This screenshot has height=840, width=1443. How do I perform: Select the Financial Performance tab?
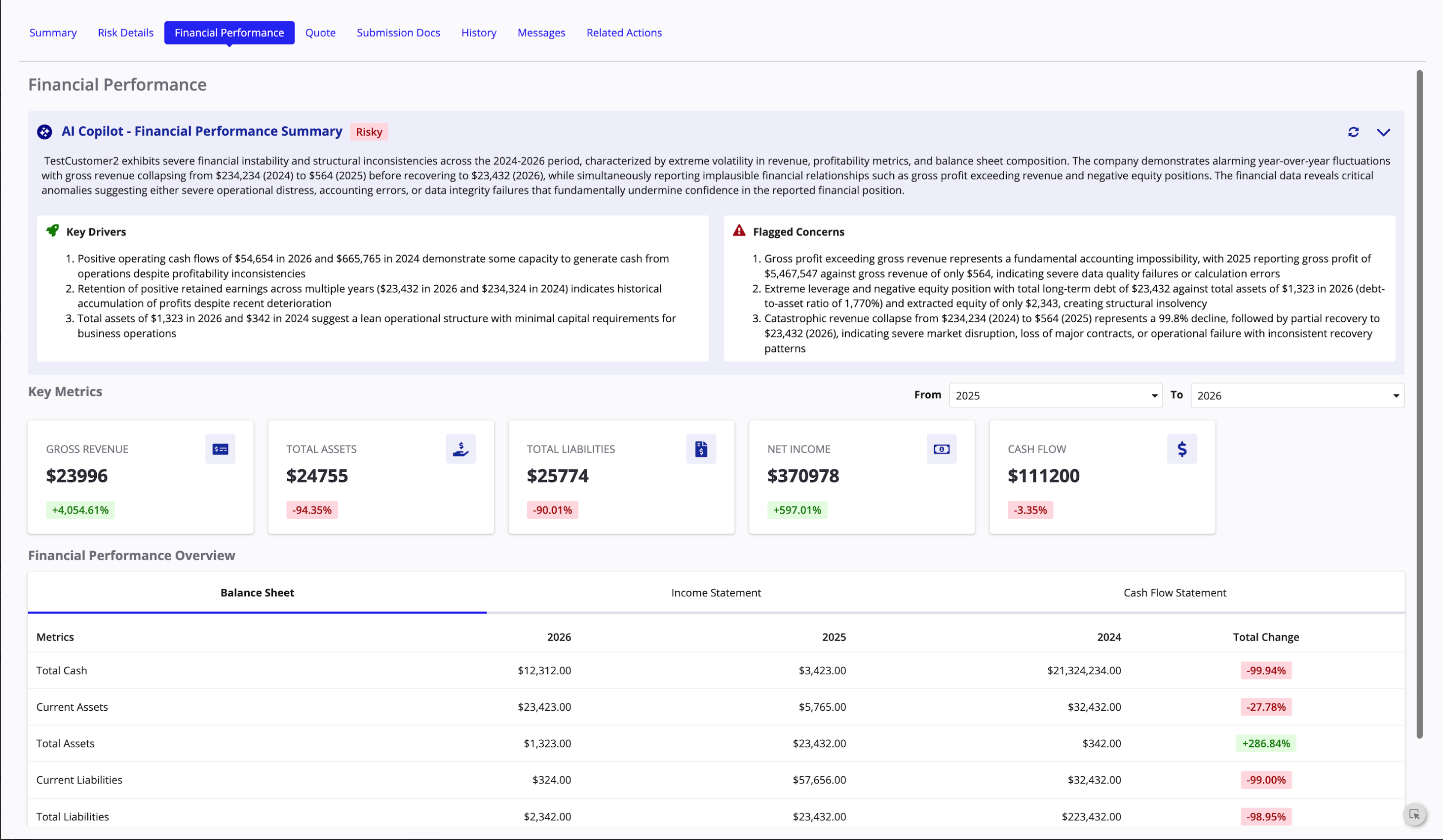point(229,33)
